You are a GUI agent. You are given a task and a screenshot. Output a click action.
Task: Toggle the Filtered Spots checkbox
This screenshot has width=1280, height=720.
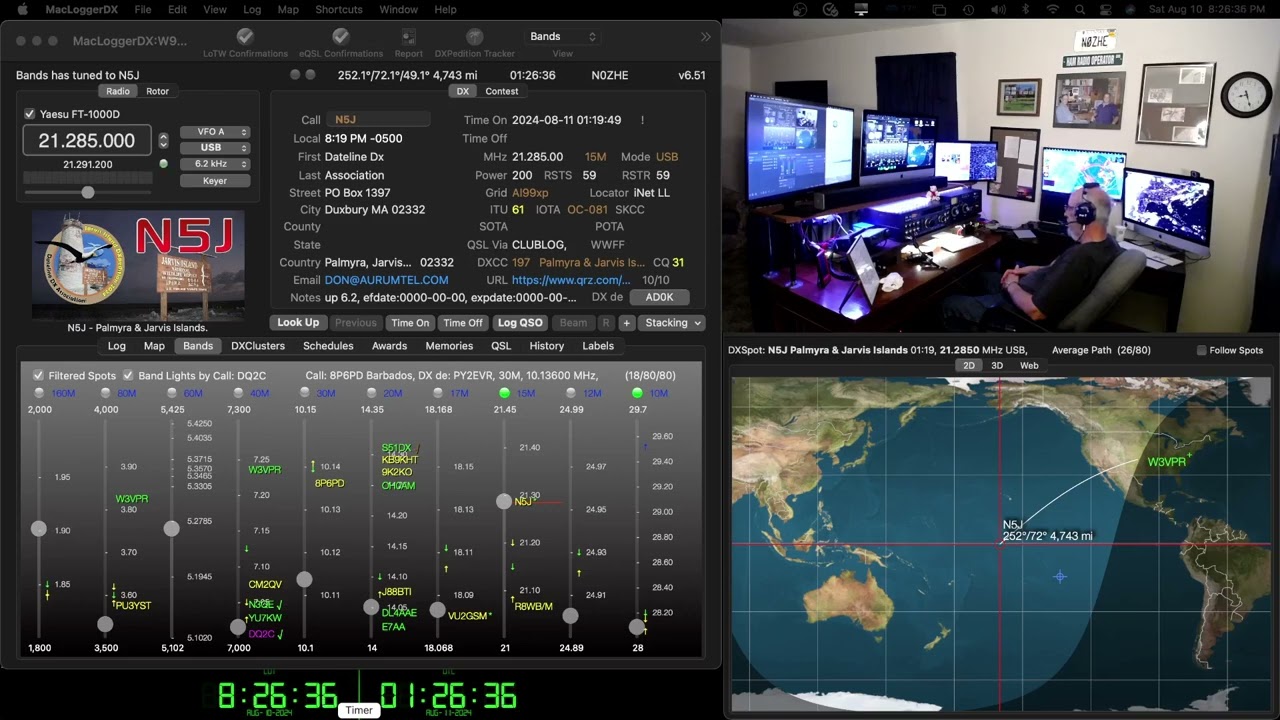pos(38,376)
